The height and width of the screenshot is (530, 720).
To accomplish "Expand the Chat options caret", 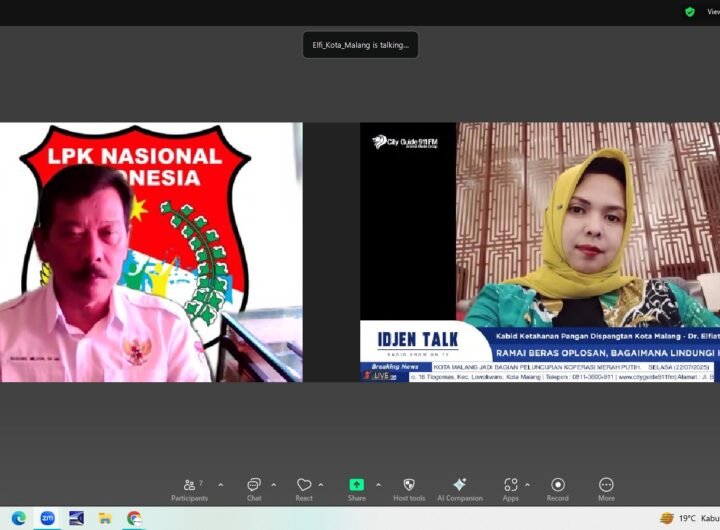I will click(274, 485).
